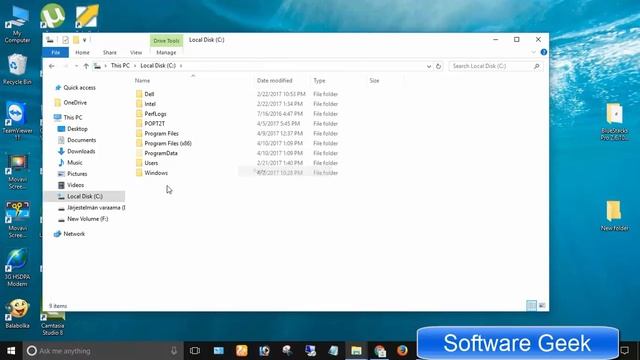The width and height of the screenshot is (640, 360).
Task: Sort by the Name column header
Action: pos(142,81)
